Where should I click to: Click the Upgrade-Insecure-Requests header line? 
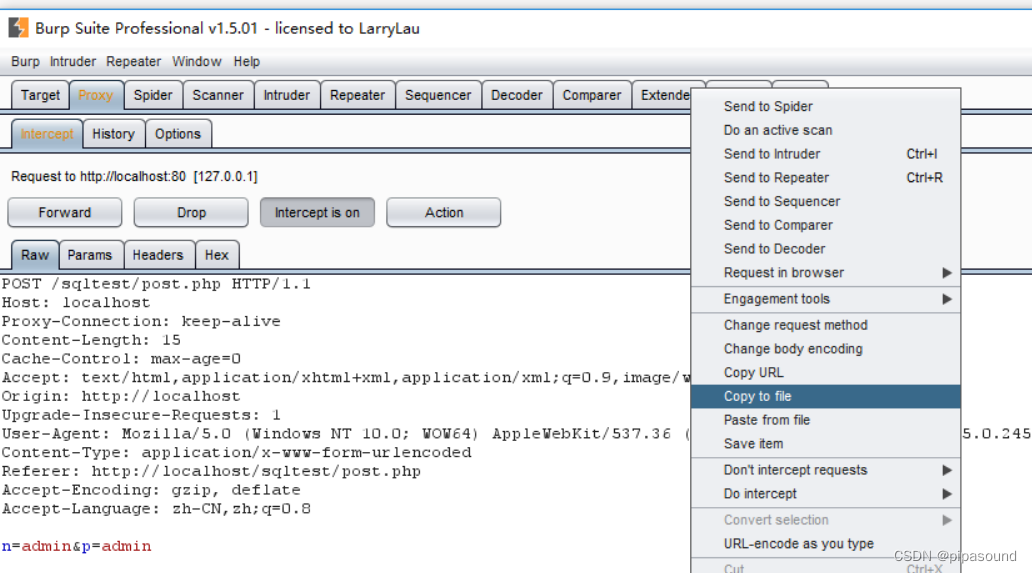(141, 415)
